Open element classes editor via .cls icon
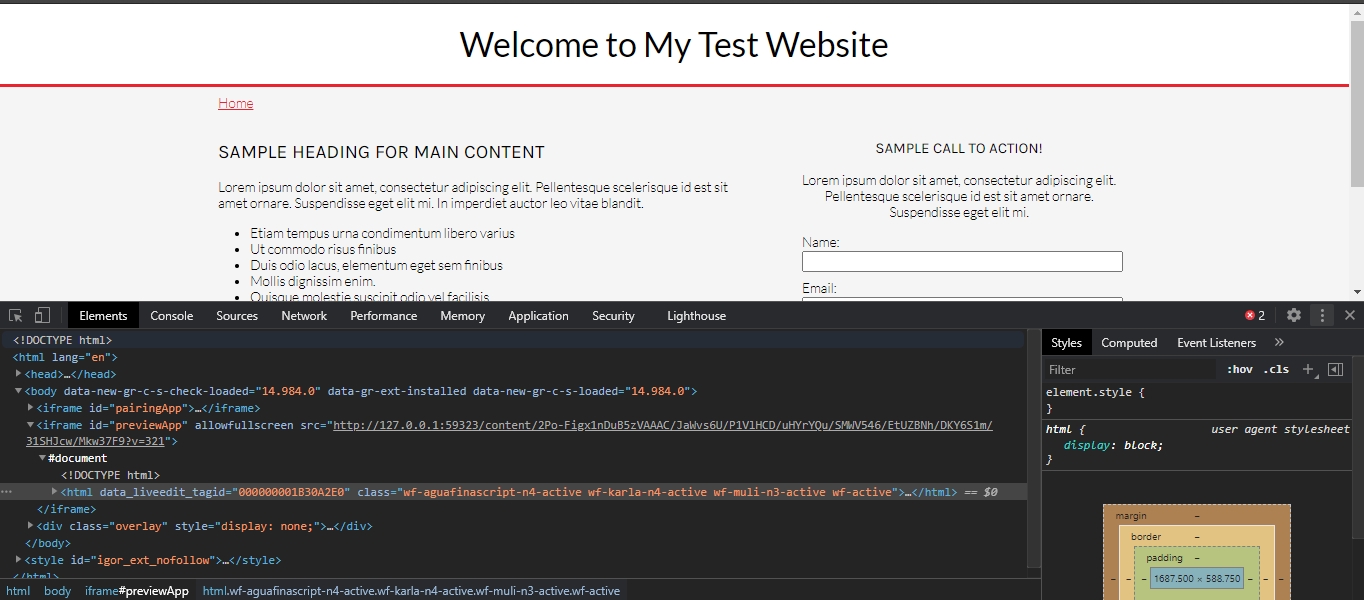This screenshot has height=600, width=1364. click(x=1276, y=369)
